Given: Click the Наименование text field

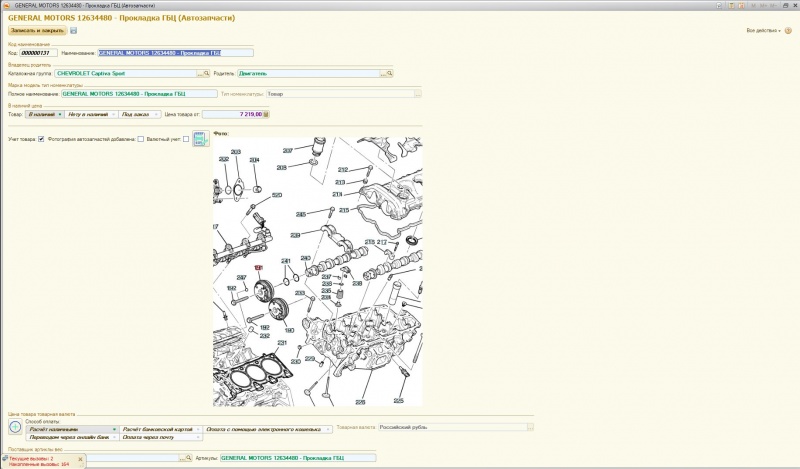Looking at the screenshot, I should click(176, 53).
